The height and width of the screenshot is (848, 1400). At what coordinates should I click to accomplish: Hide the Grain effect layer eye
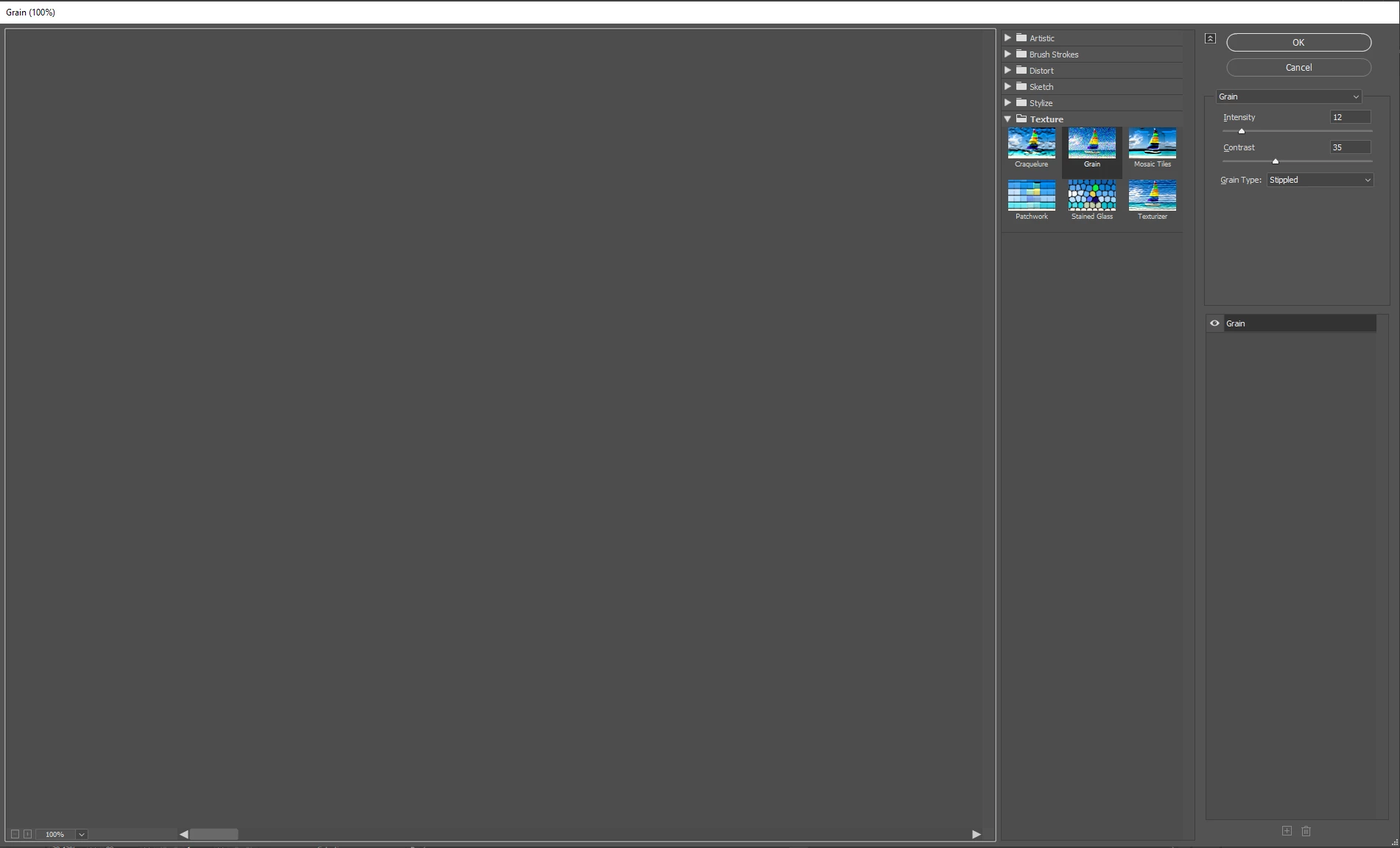point(1214,323)
